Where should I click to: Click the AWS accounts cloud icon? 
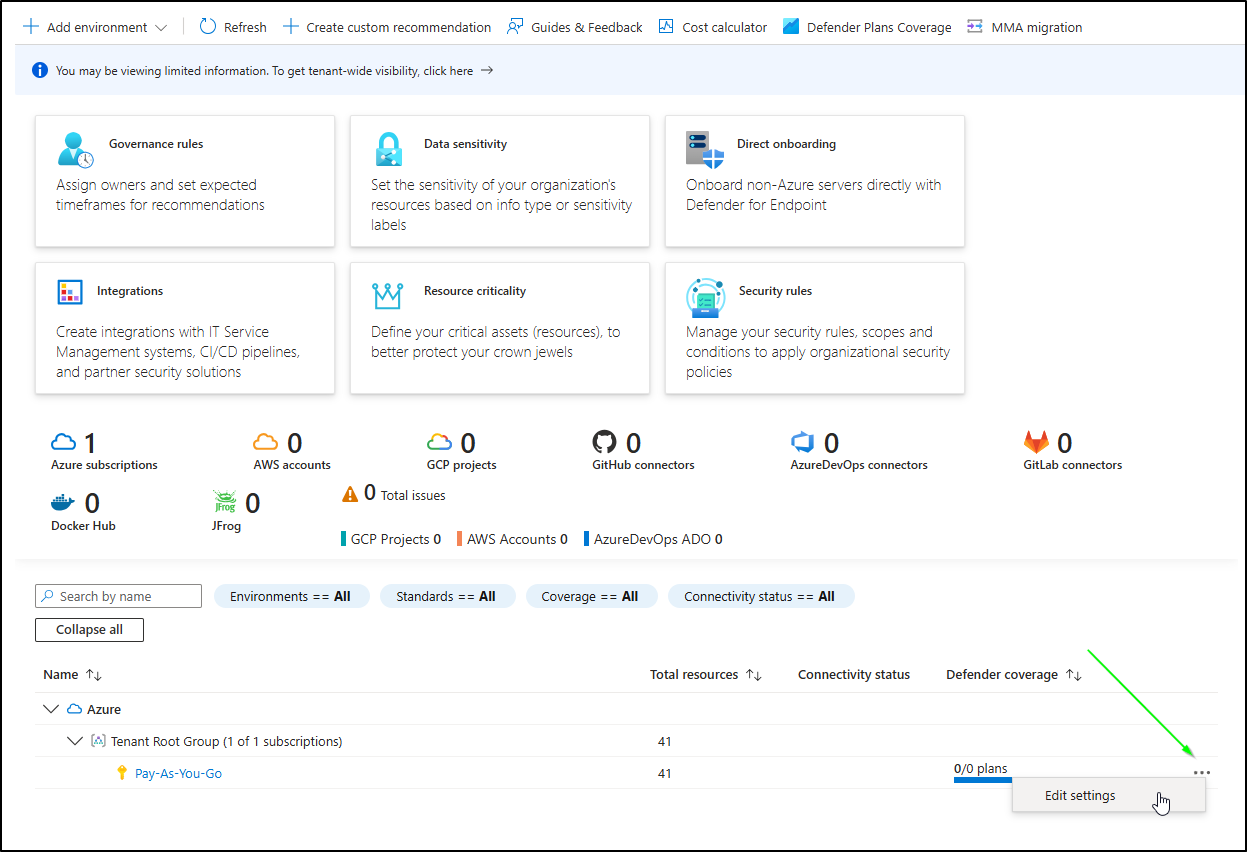266,442
